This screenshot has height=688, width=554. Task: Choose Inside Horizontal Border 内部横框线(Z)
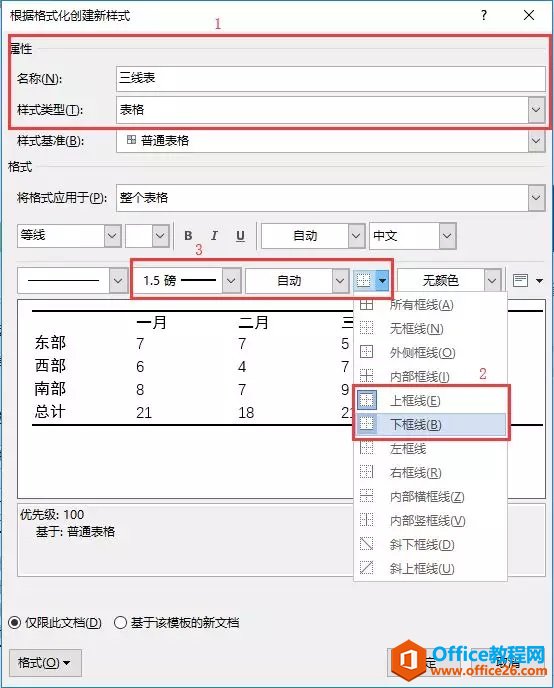coord(430,496)
